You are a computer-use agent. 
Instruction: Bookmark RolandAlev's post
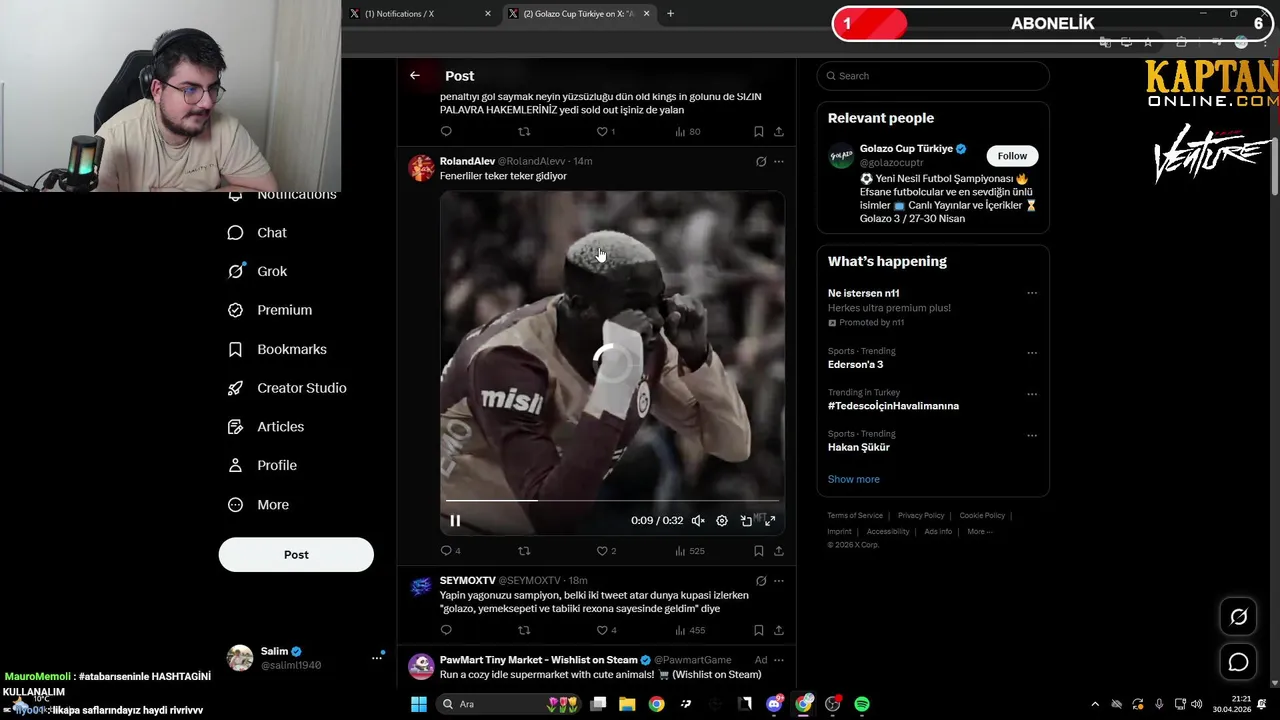point(759,551)
